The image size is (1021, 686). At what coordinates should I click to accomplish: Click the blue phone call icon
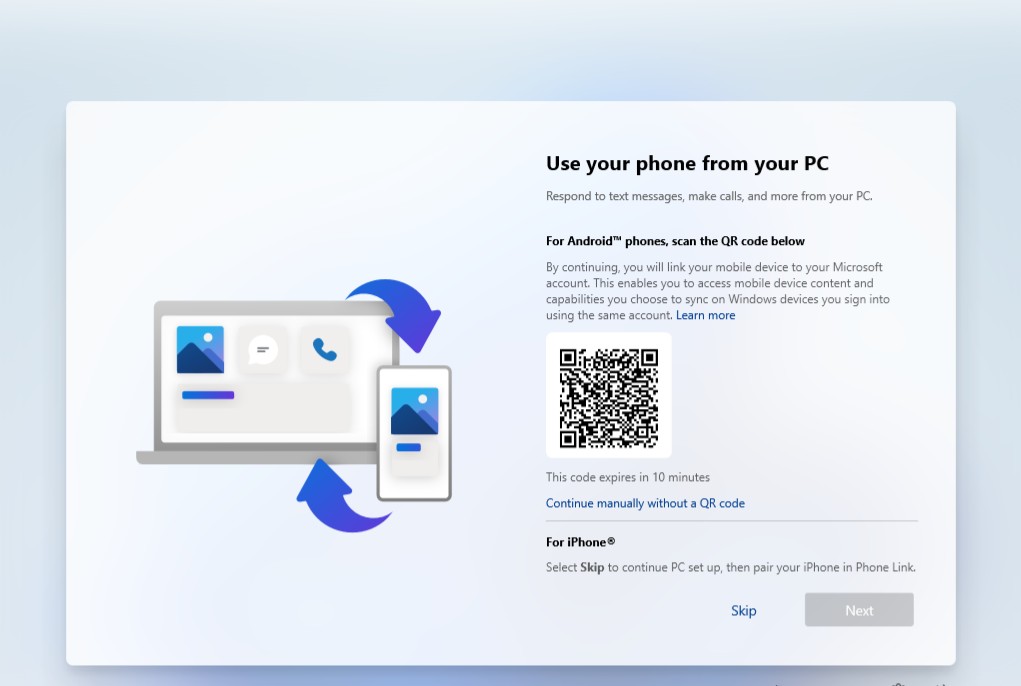point(325,349)
